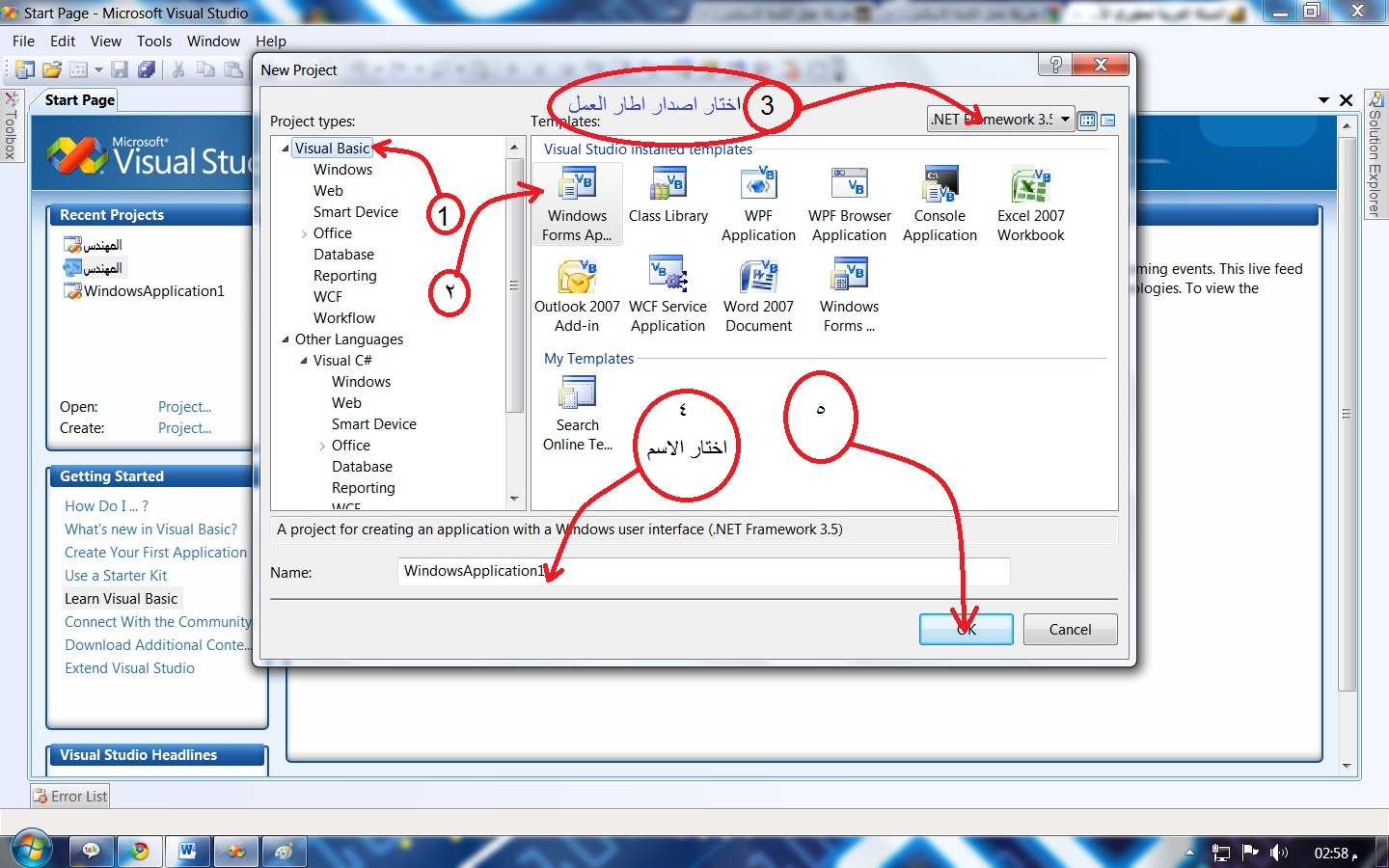Open the Help menu

coord(271,41)
